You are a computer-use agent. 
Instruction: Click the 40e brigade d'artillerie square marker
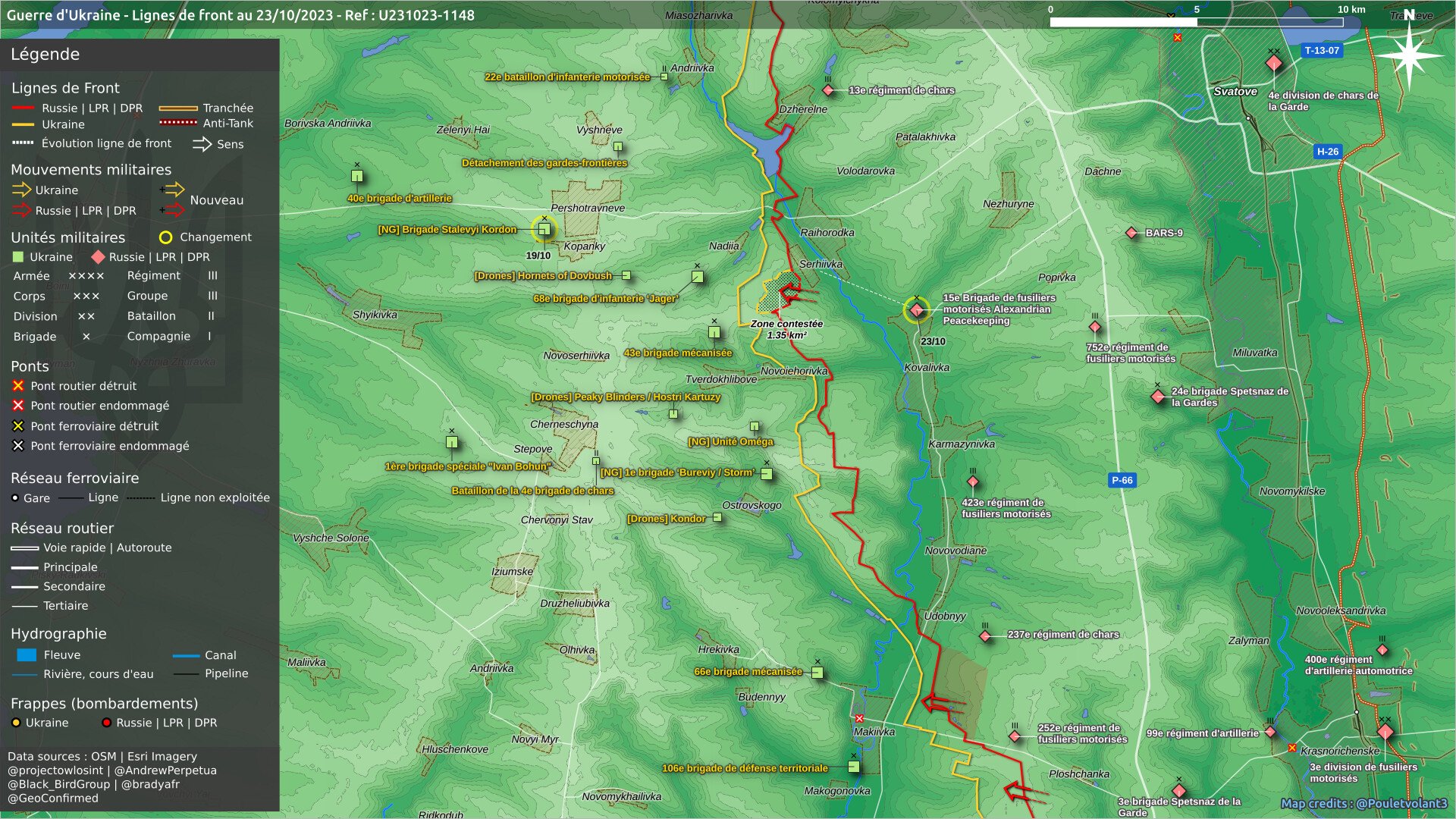(x=357, y=176)
